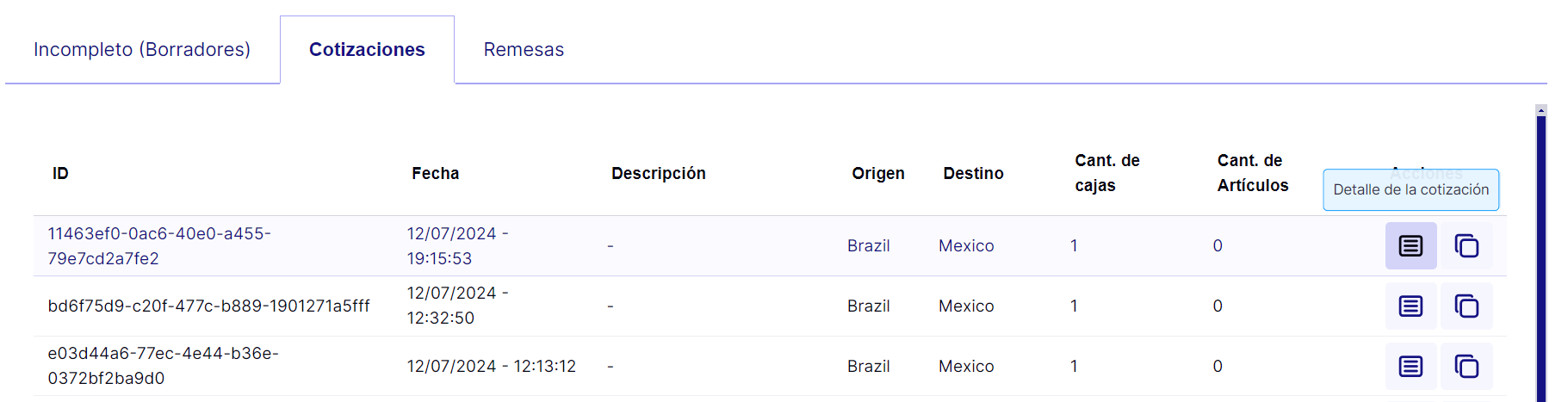Screen dimensions: 1568x402
Task: Click the Destino column header
Action: 973,174
